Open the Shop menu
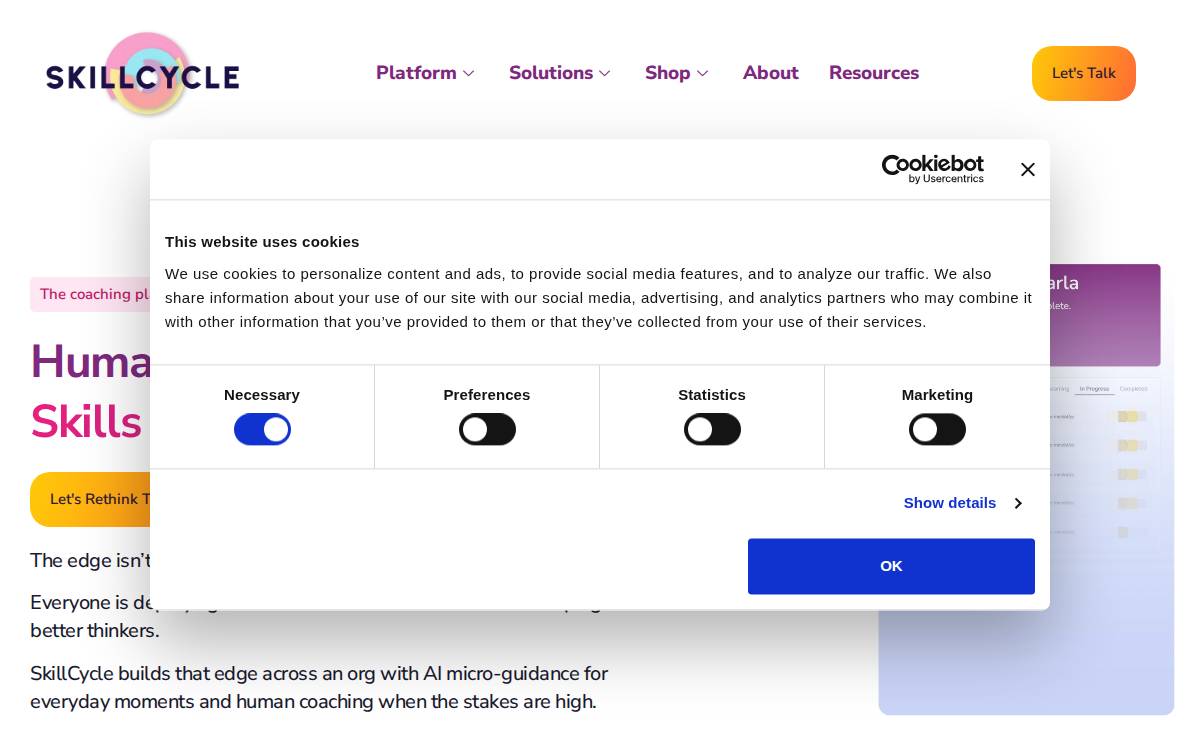Viewport: 1200px width, 750px height. [x=668, y=73]
